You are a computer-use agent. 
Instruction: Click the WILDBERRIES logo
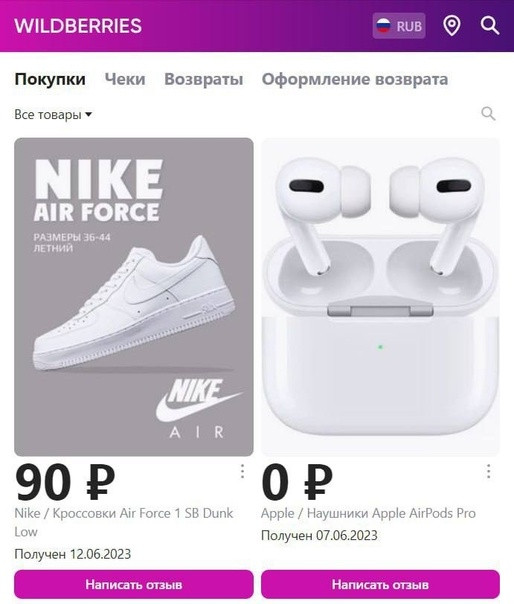[78, 26]
